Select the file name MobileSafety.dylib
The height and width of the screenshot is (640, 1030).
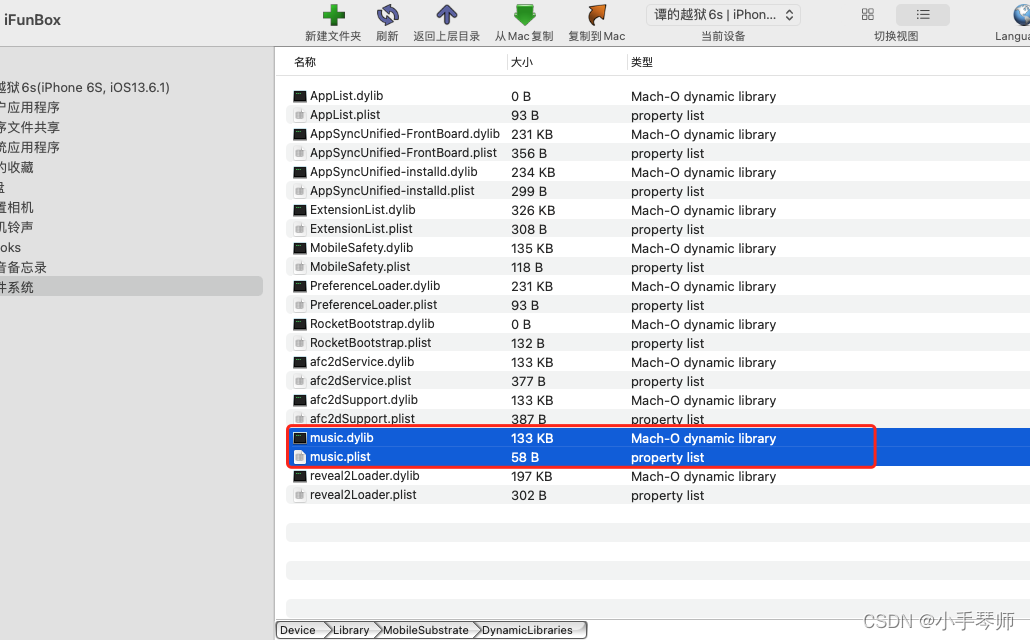(361, 248)
